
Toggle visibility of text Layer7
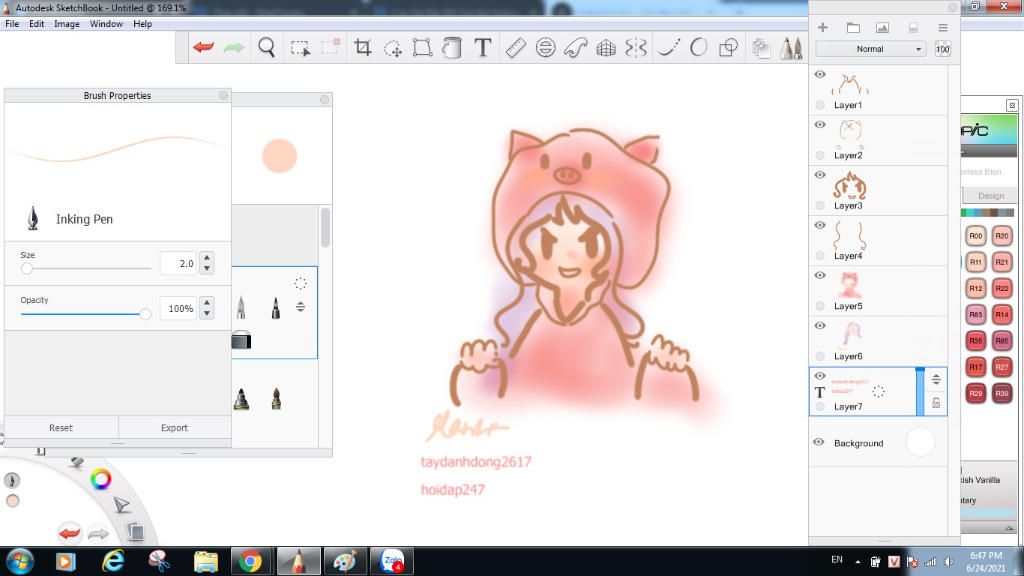(820, 376)
